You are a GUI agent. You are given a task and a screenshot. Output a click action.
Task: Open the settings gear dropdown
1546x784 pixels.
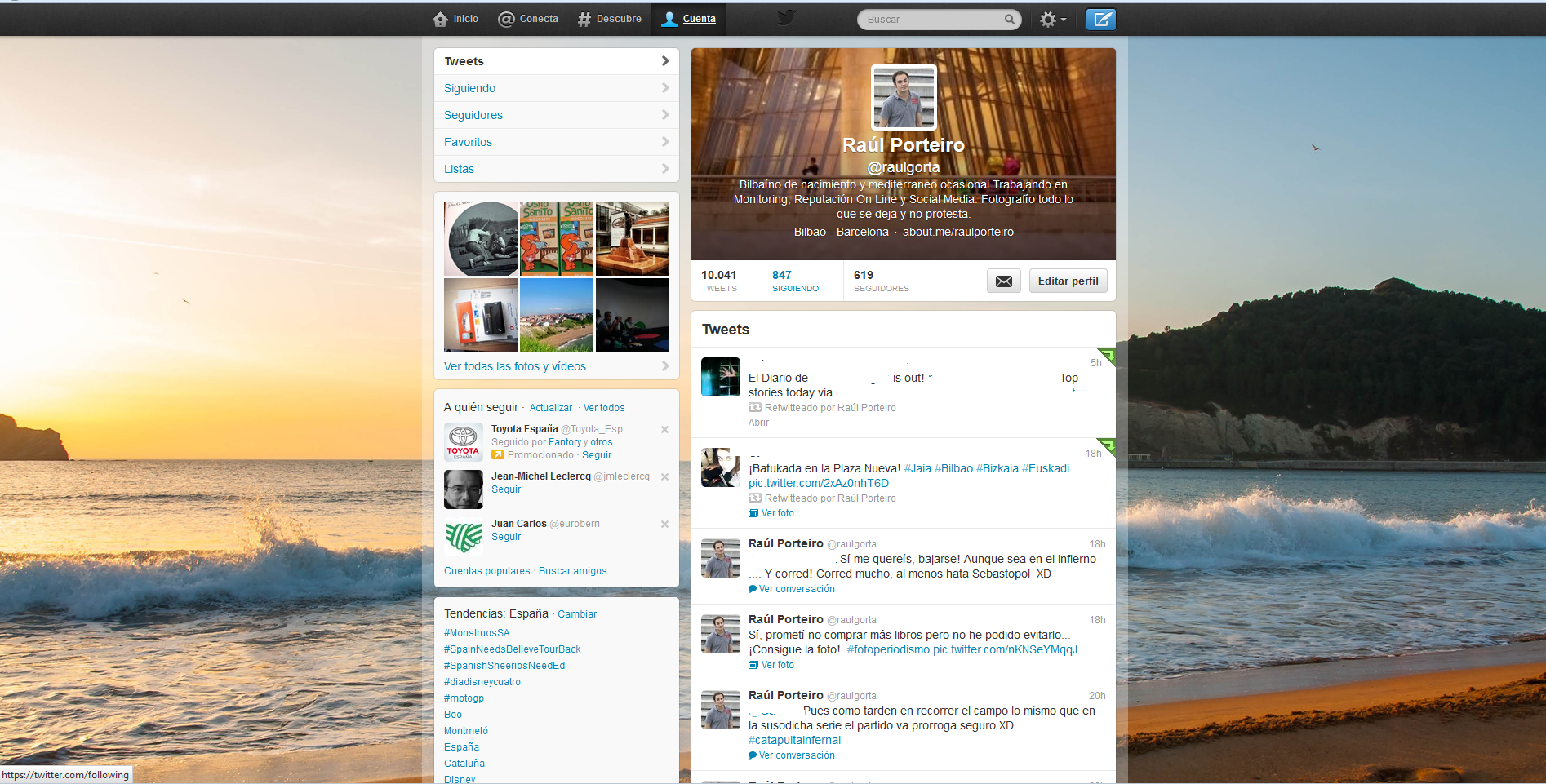pos(1052,19)
